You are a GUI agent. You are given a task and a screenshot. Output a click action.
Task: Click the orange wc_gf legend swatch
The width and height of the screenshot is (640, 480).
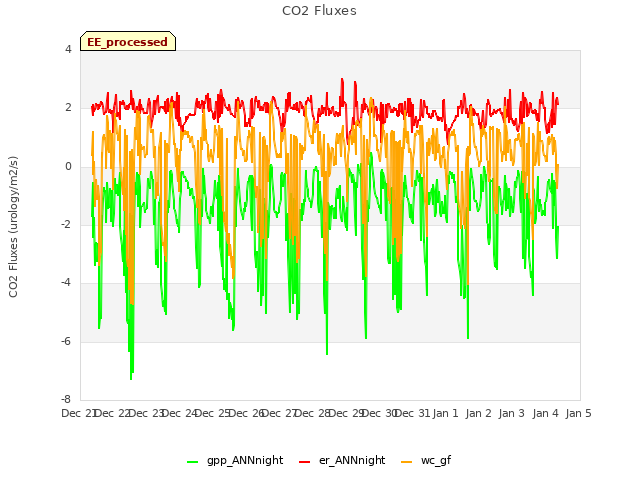click(x=407, y=462)
